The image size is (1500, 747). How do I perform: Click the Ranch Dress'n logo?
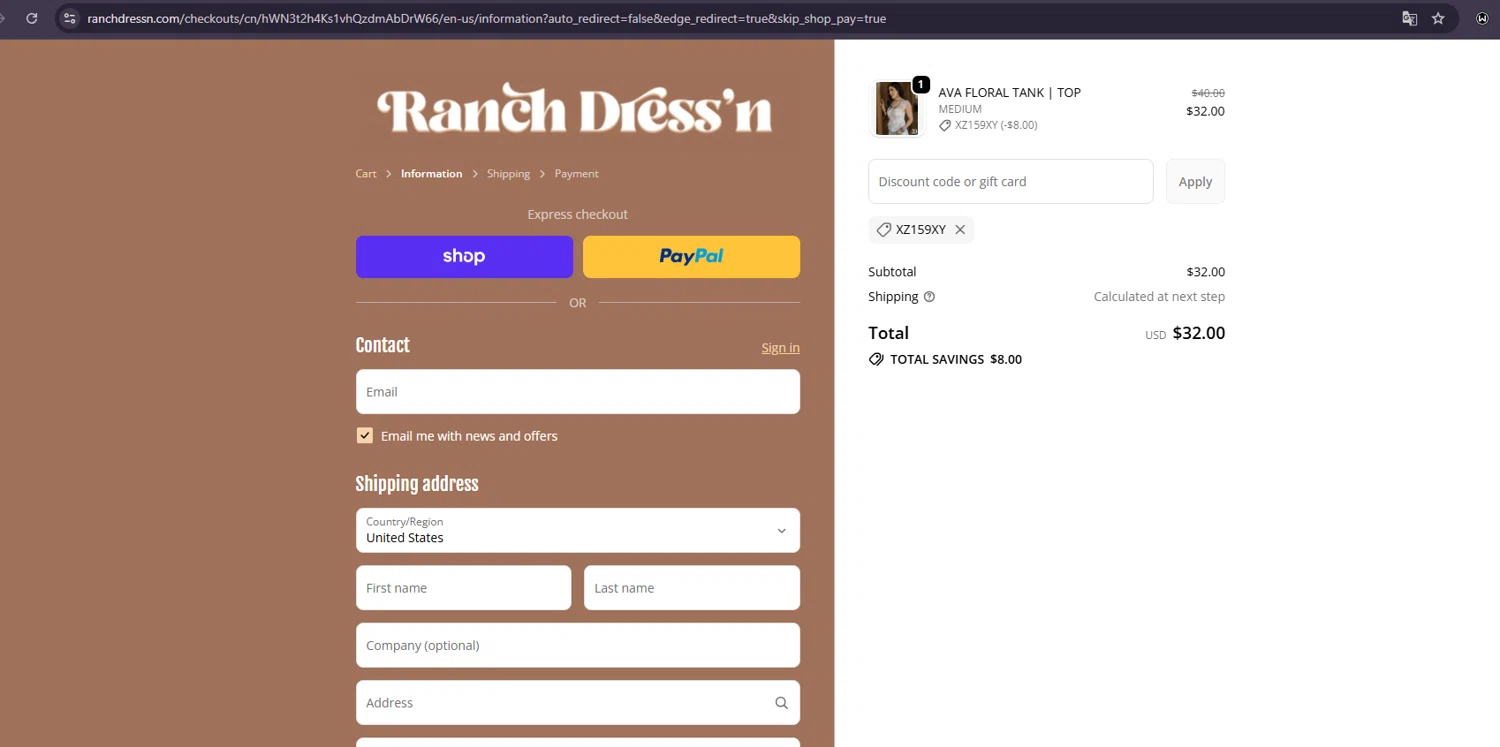(x=575, y=109)
